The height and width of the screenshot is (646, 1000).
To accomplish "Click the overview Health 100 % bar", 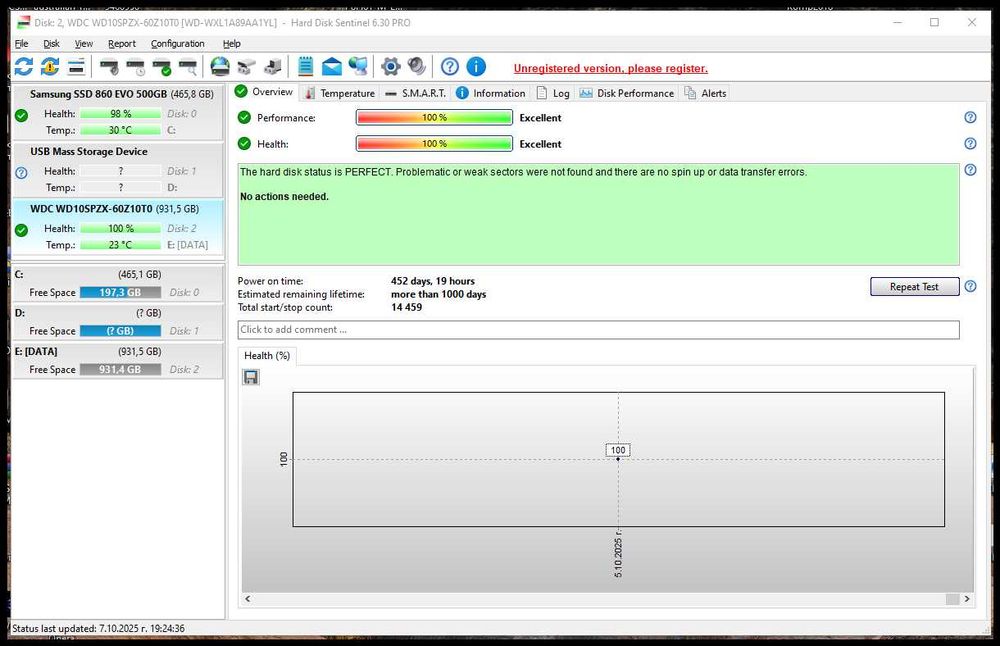I will click(434, 143).
